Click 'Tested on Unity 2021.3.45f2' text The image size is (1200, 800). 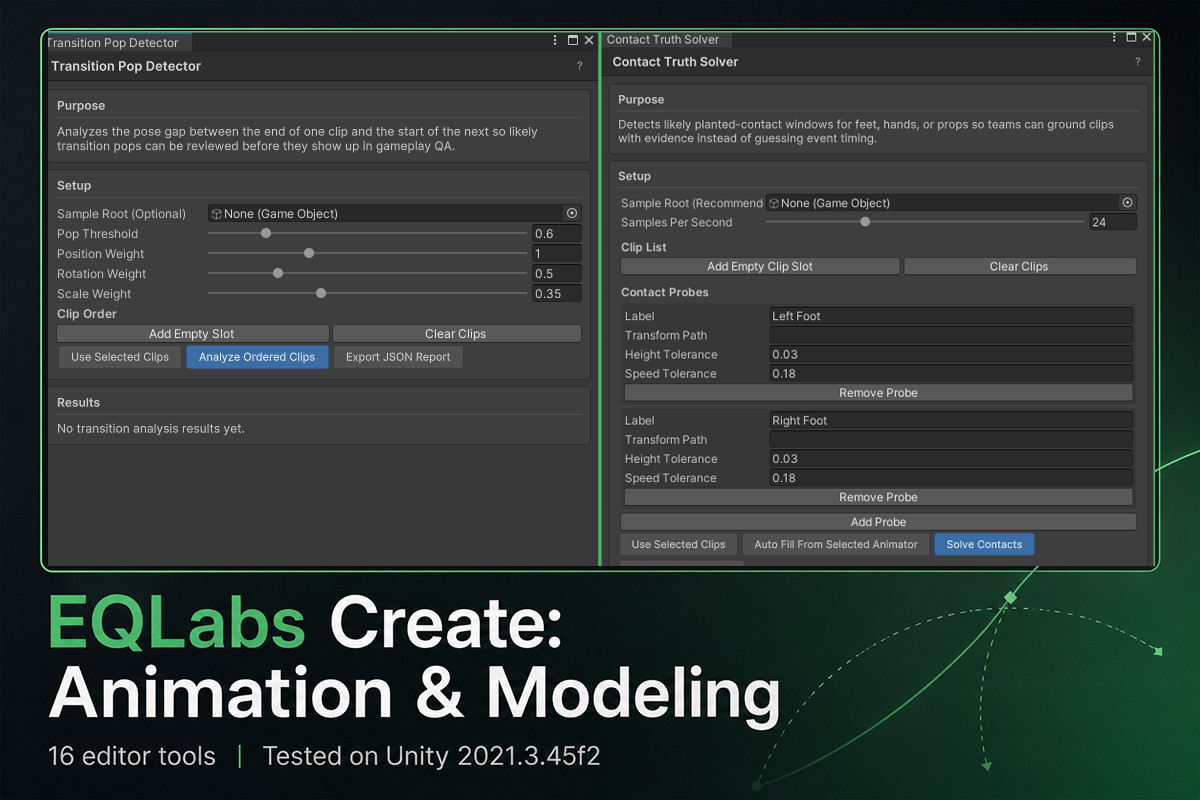[431, 756]
